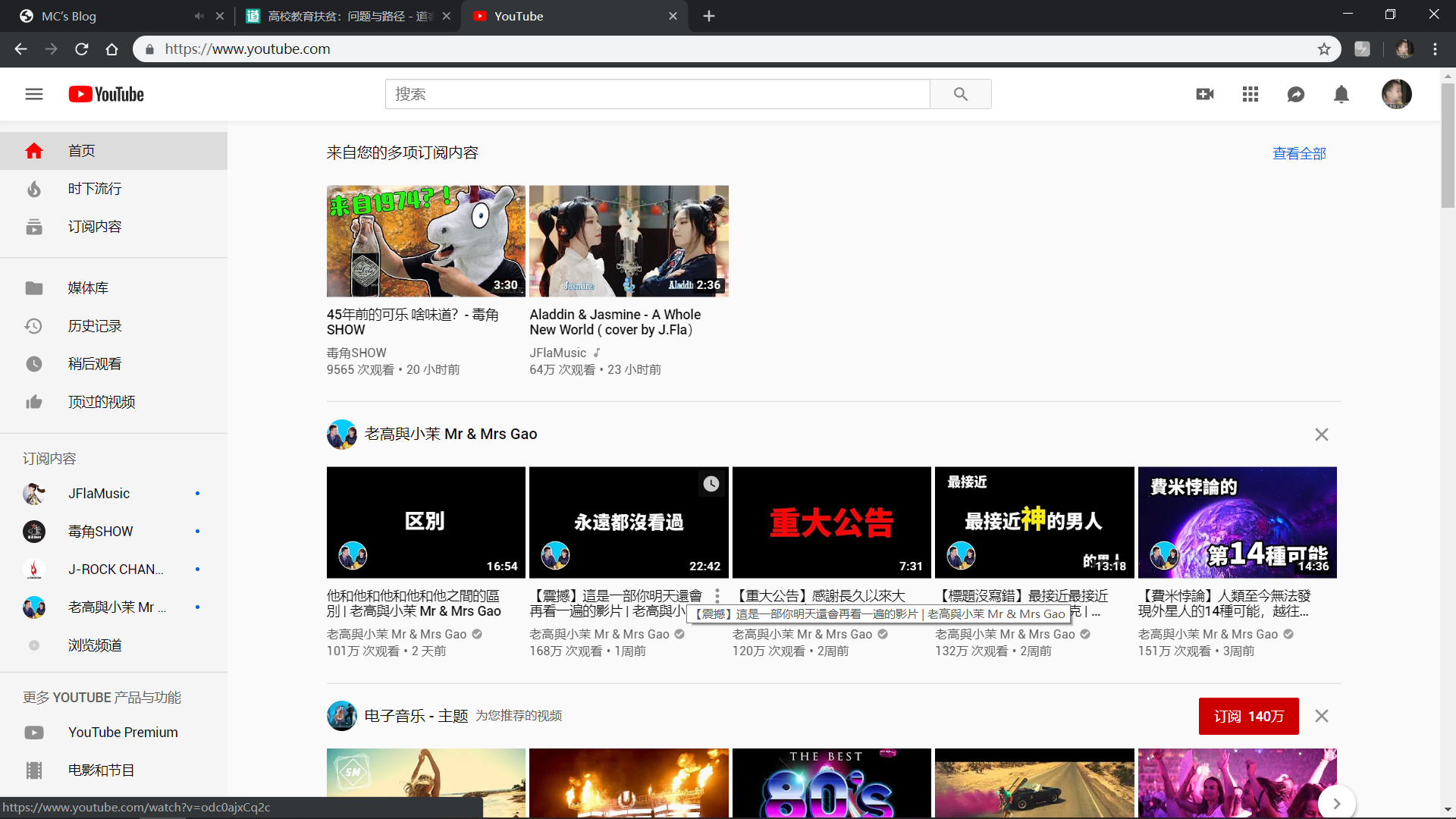
Task: Close the YouTube tab
Action: [673, 16]
